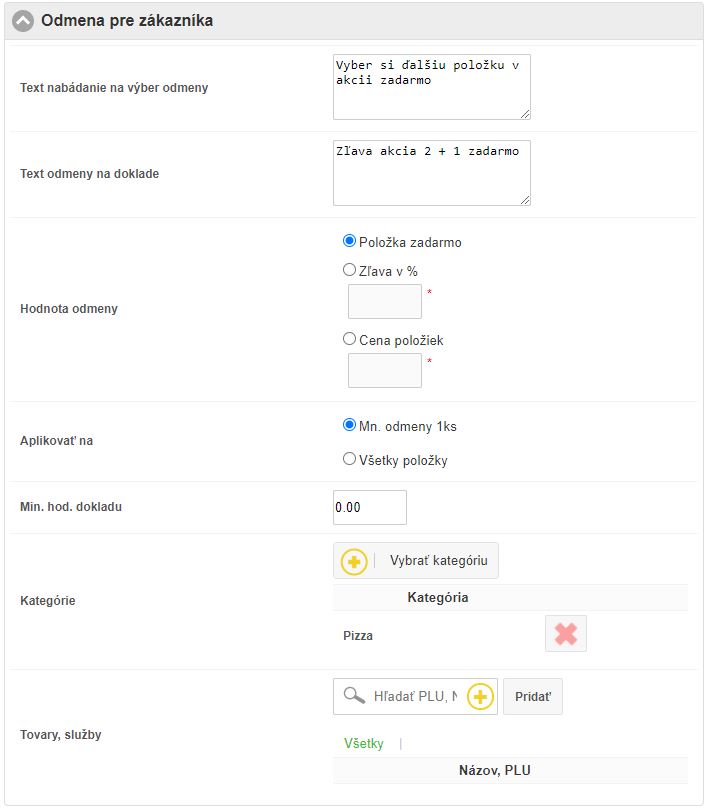Open the Všetky filter link
The height and width of the screenshot is (812, 714).
(364, 743)
